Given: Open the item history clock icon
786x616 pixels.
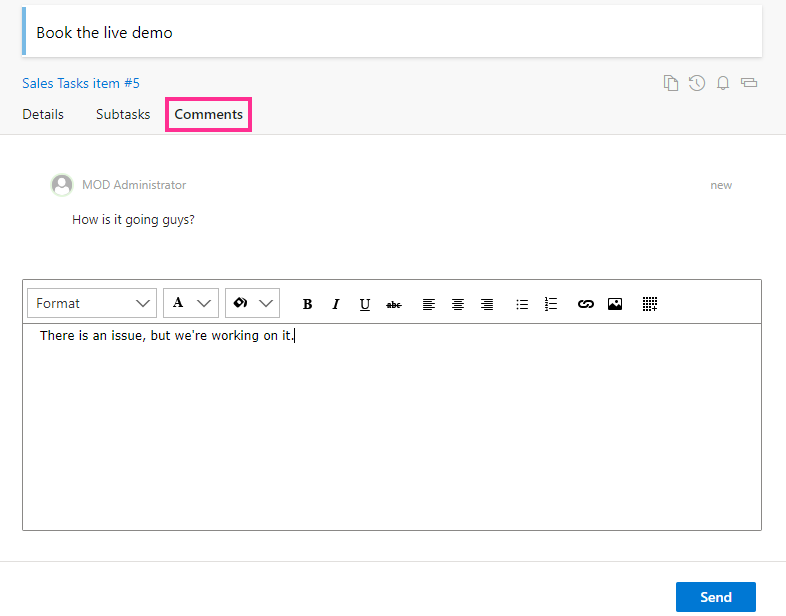Looking at the screenshot, I should click(697, 83).
